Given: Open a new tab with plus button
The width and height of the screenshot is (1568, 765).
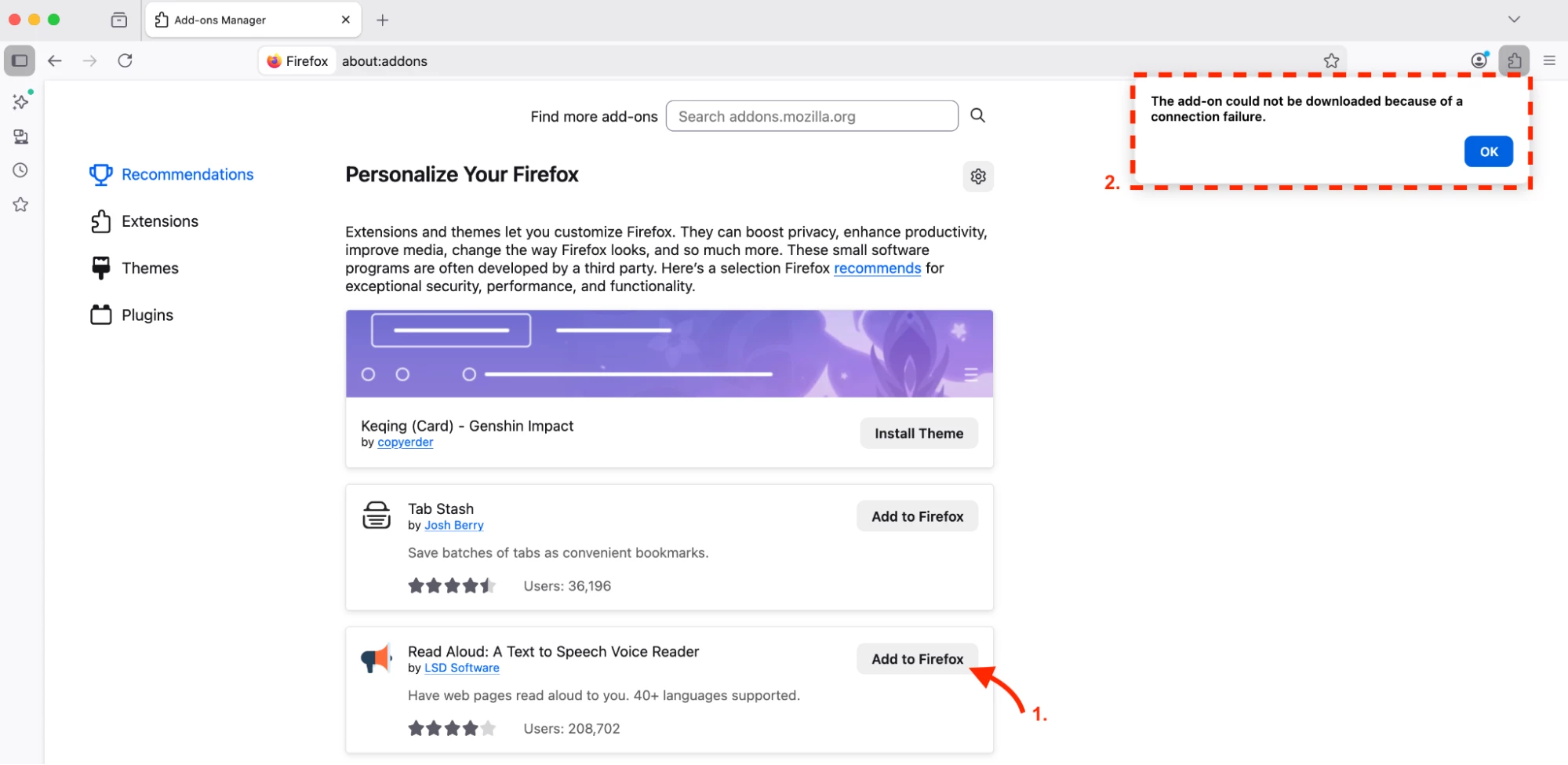Looking at the screenshot, I should pyautogui.click(x=383, y=20).
